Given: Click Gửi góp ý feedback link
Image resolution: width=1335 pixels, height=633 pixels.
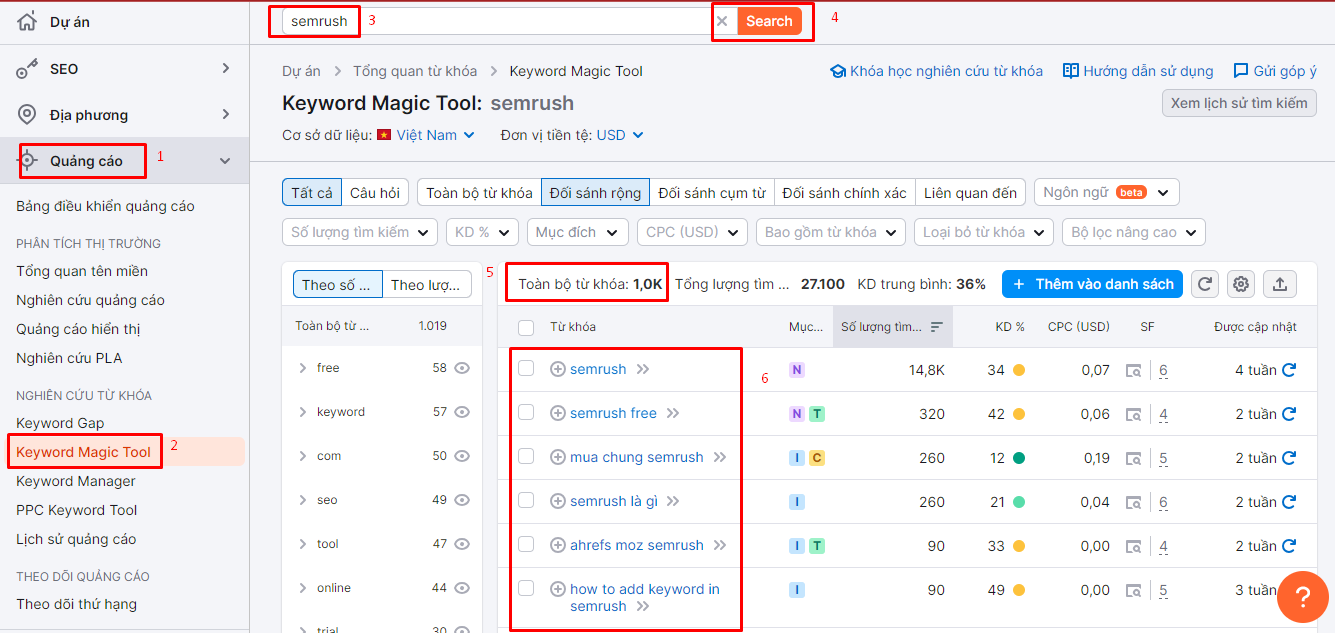Looking at the screenshot, I should point(1275,71).
